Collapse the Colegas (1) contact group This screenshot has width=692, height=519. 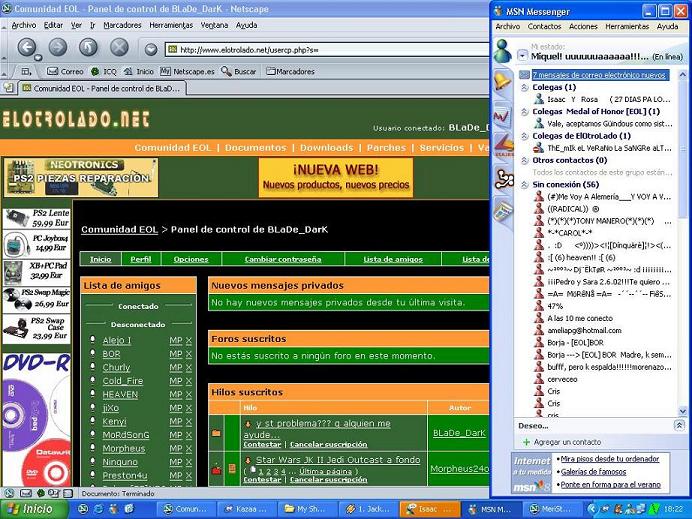pyautogui.click(x=525, y=87)
